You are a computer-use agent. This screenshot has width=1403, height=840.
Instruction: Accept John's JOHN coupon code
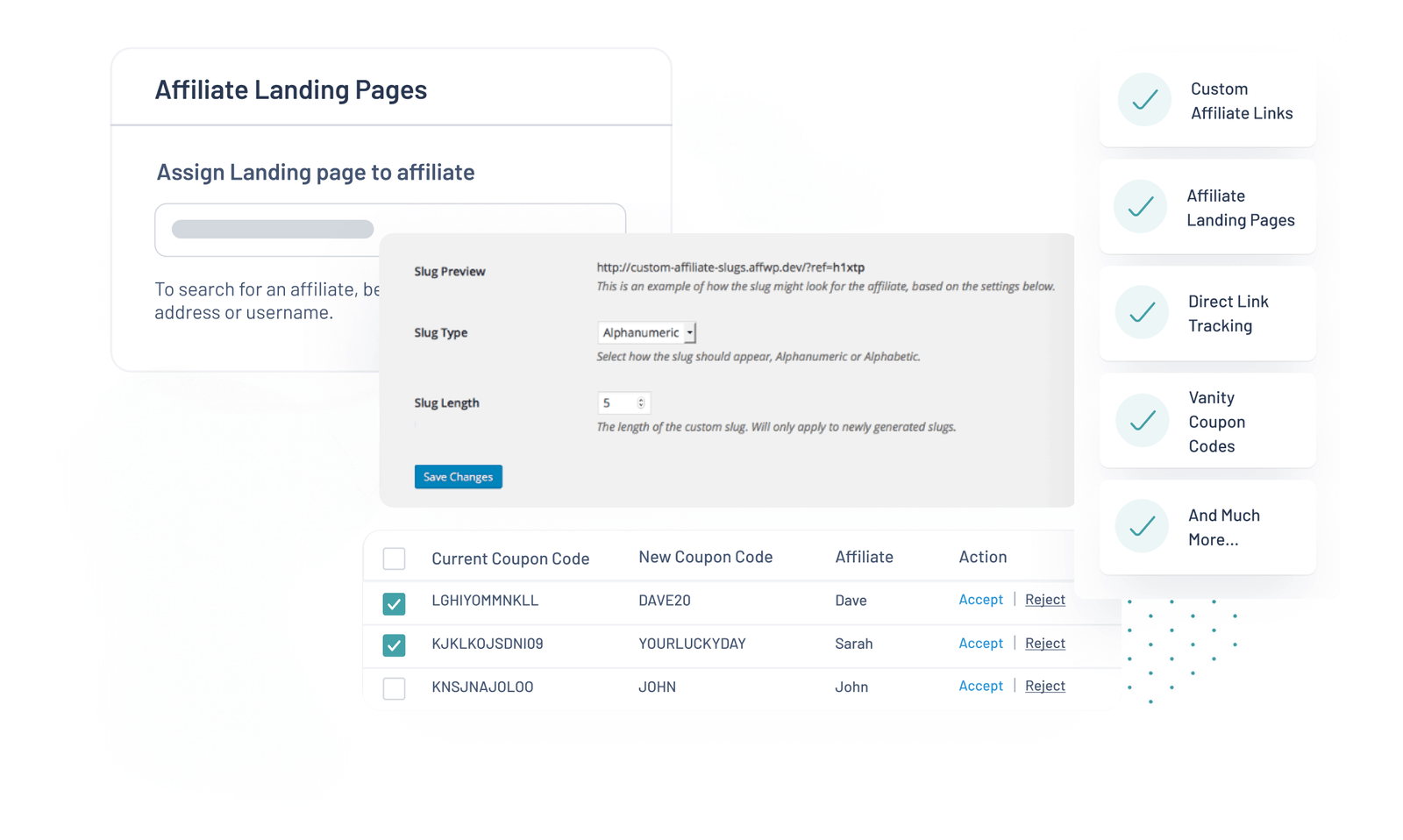point(980,687)
